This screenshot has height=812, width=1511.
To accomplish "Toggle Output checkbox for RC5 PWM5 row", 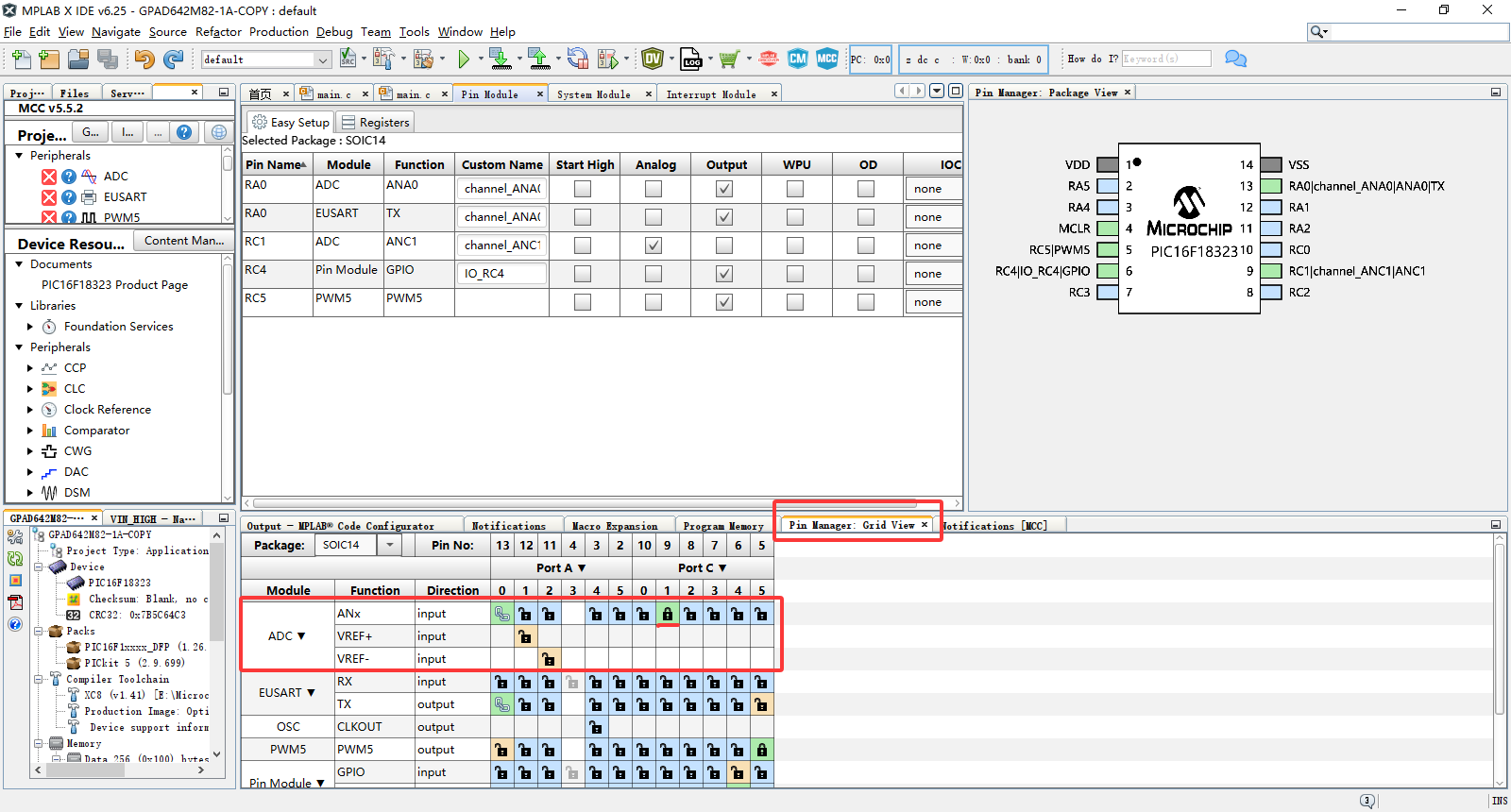I will tap(724, 302).
